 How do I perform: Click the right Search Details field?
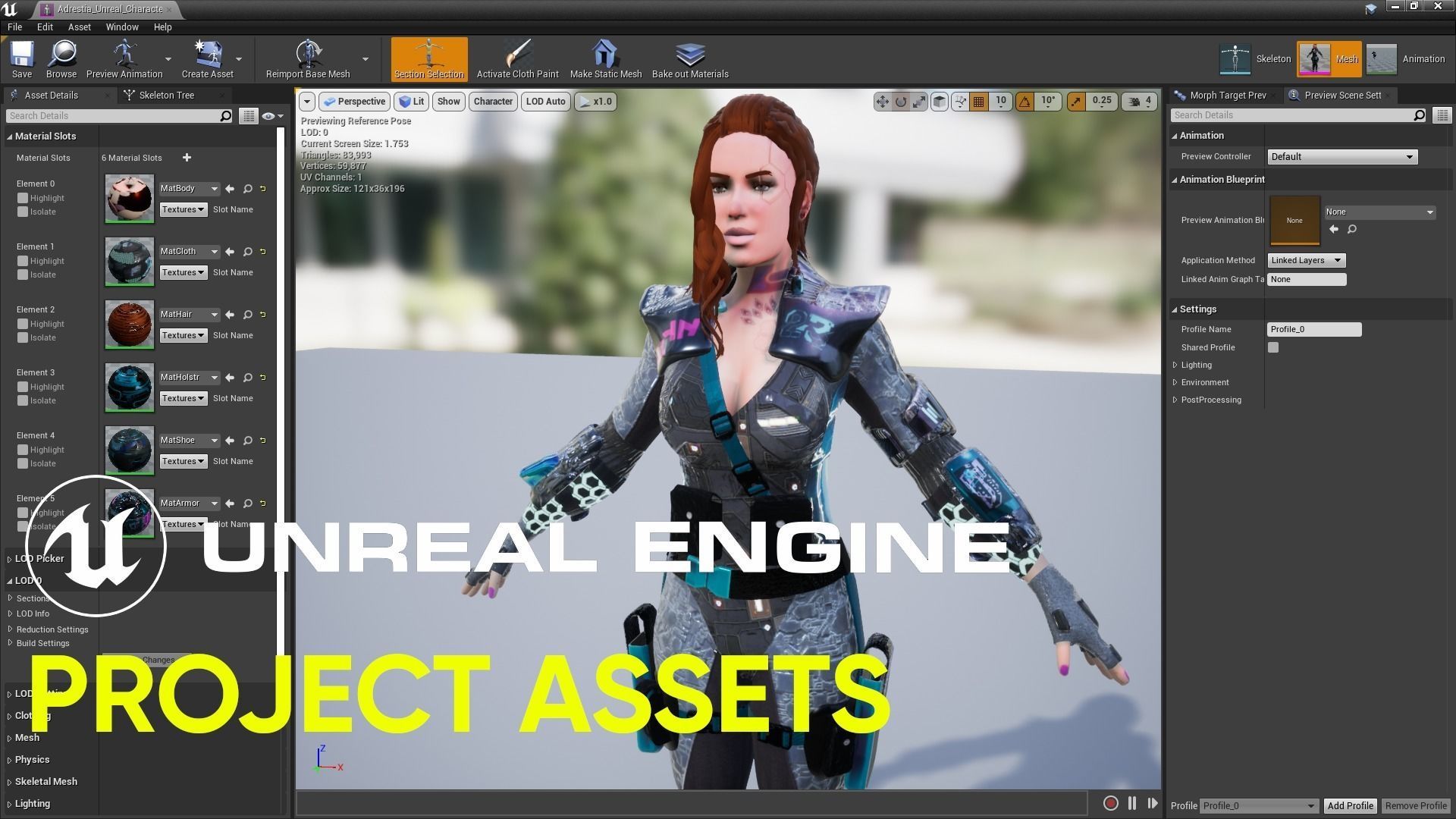[1298, 115]
